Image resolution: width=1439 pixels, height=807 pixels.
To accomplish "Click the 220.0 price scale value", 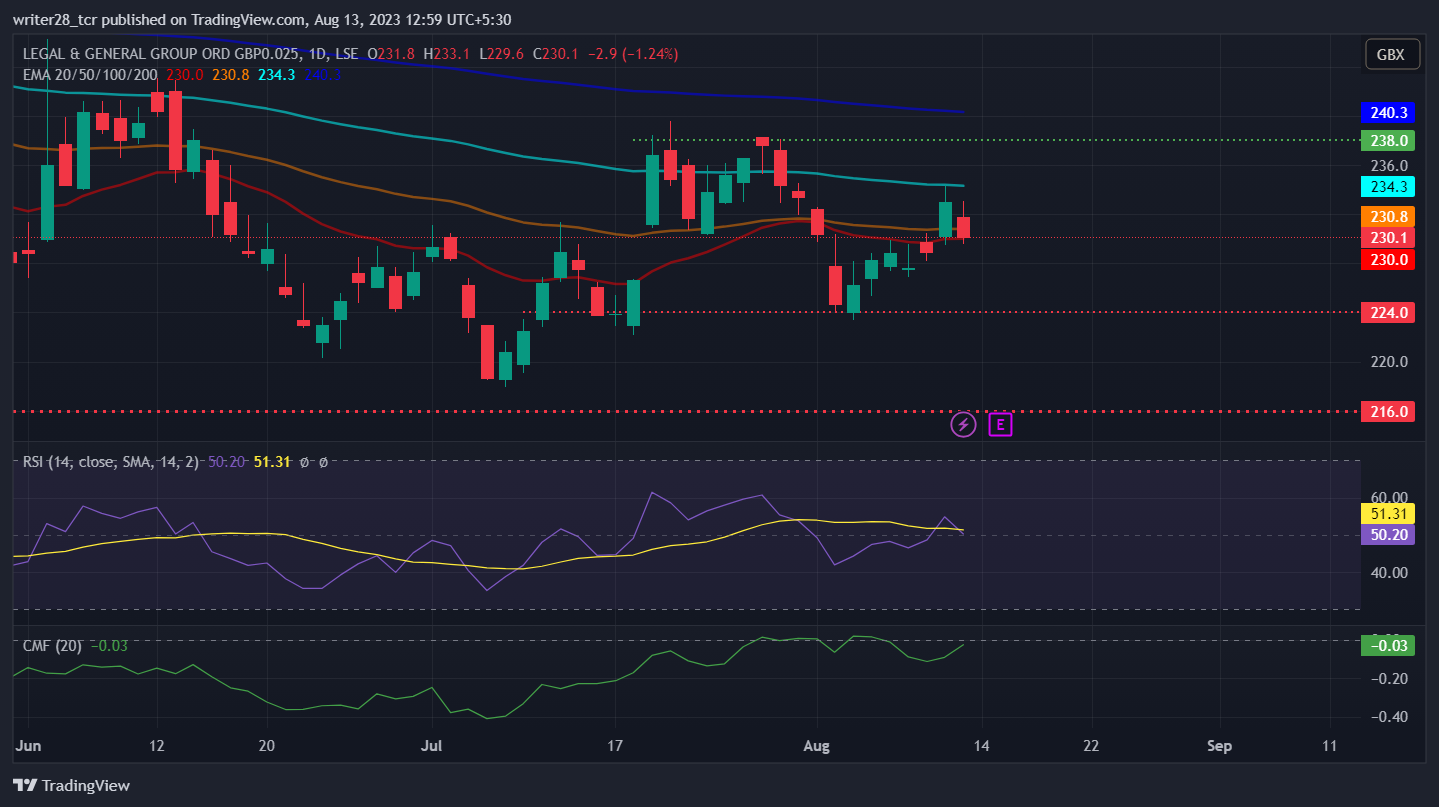I will pos(1389,362).
